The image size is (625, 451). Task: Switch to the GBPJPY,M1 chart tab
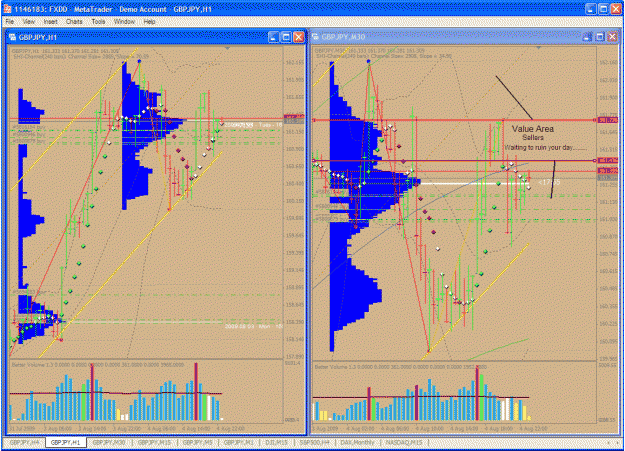pyautogui.click(x=239, y=443)
